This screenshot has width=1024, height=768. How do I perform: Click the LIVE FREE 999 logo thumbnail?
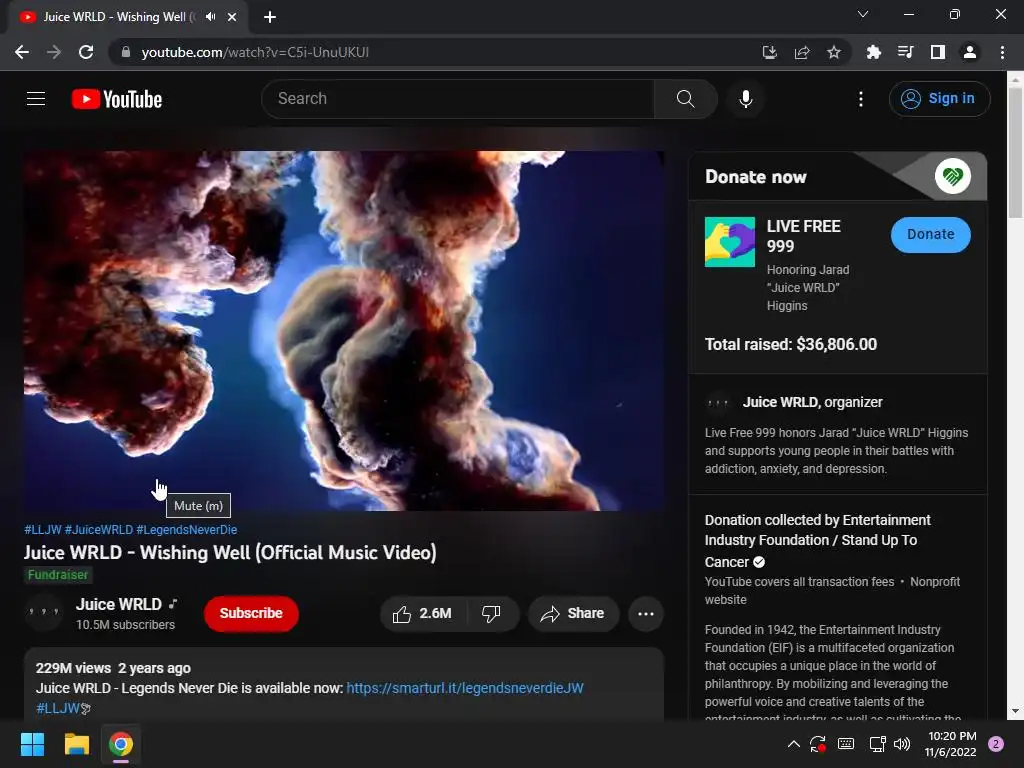point(729,242)
